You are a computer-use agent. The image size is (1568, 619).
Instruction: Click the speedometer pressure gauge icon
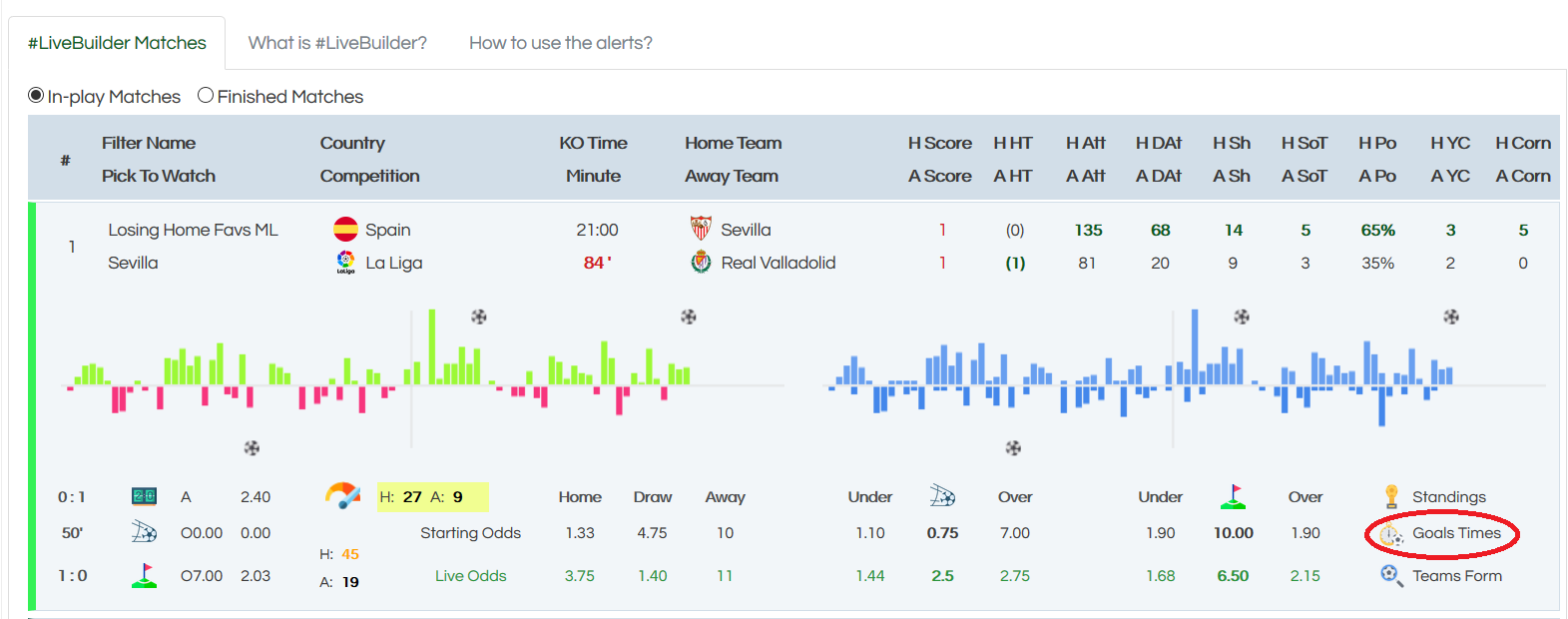(342, 495)
